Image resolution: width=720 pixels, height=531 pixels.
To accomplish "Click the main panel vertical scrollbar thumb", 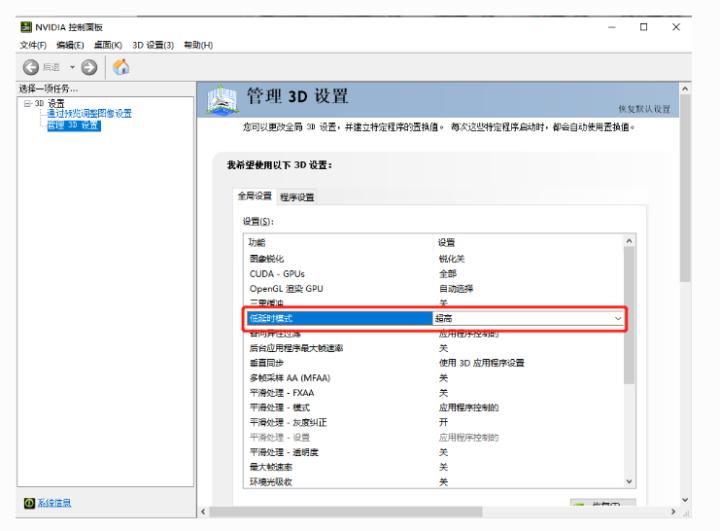I will click(685, 188).
